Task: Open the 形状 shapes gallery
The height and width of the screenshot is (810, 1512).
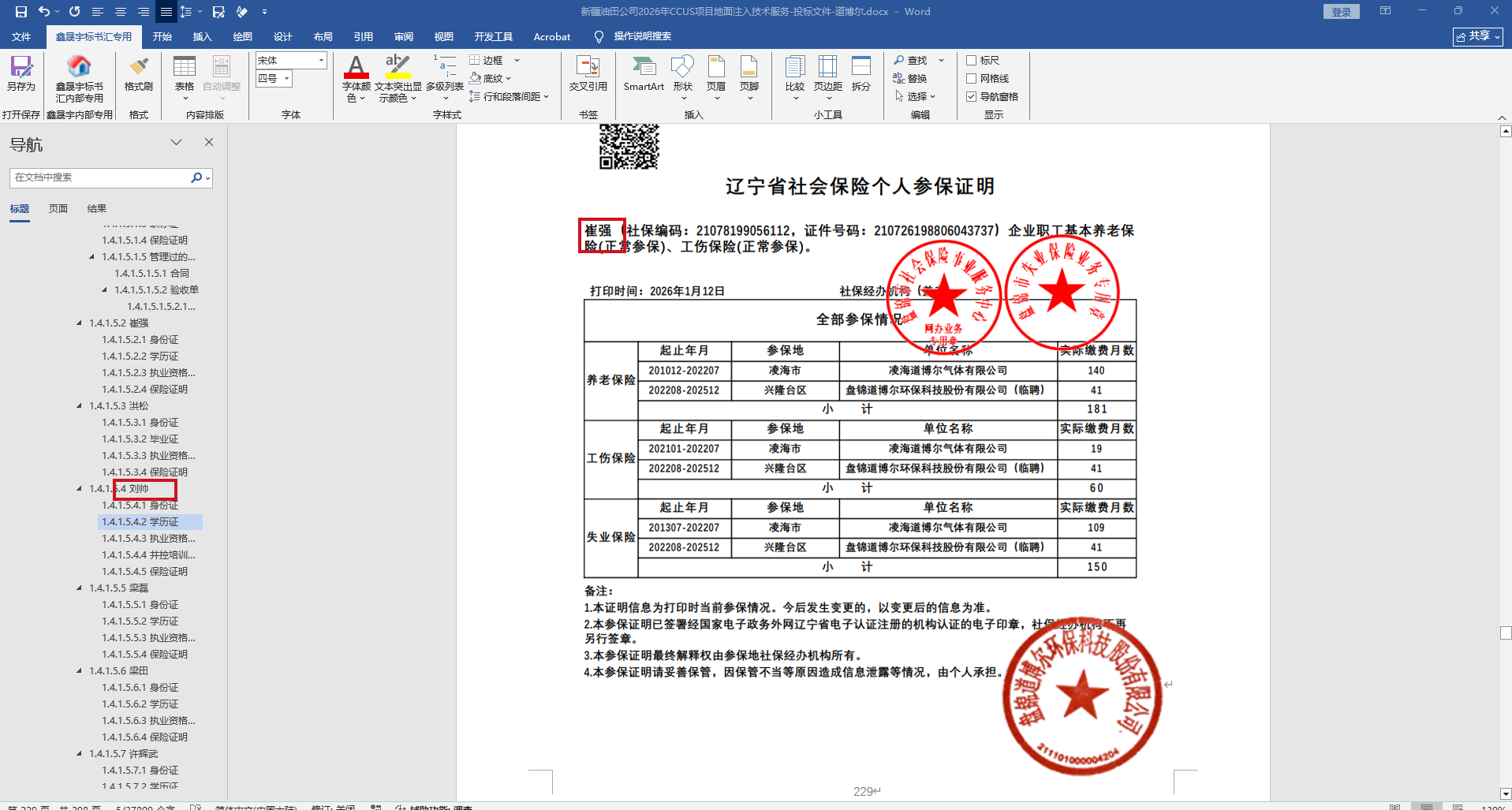Action: [683, 77]
